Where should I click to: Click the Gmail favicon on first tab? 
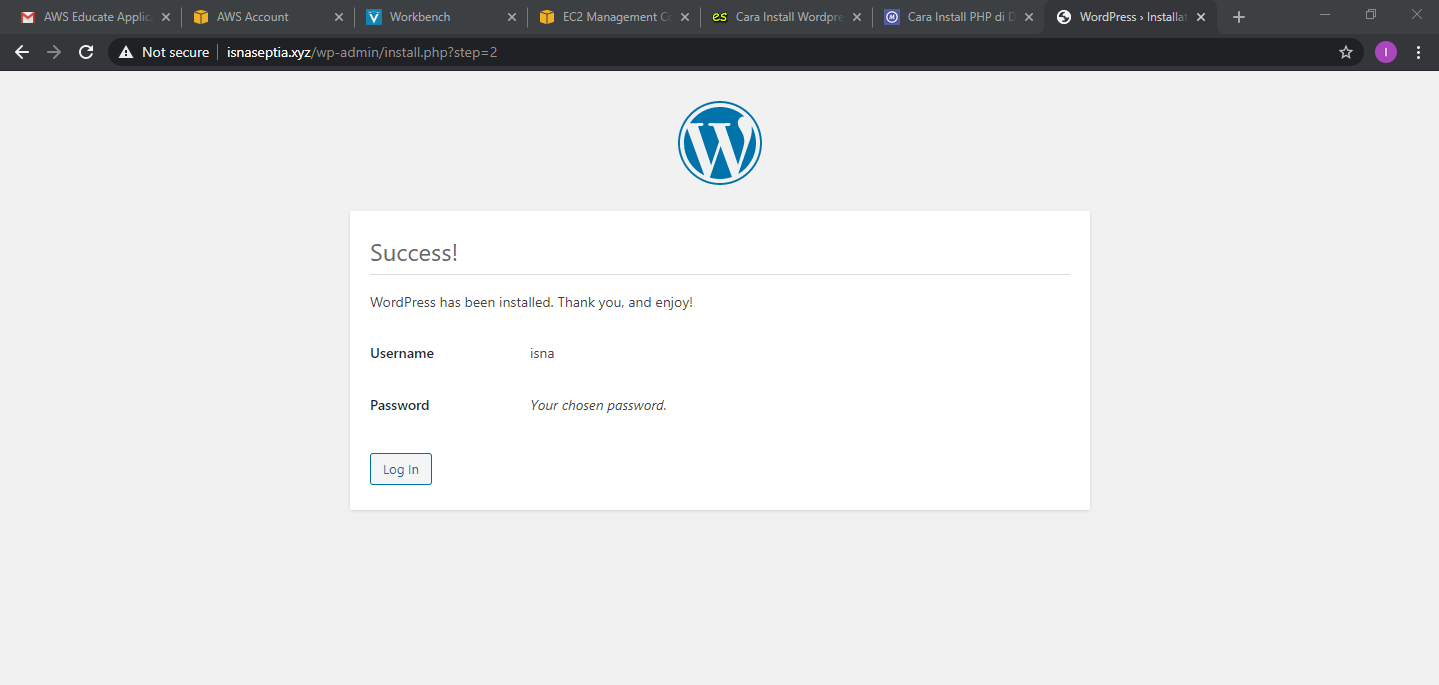click(28, 17)
